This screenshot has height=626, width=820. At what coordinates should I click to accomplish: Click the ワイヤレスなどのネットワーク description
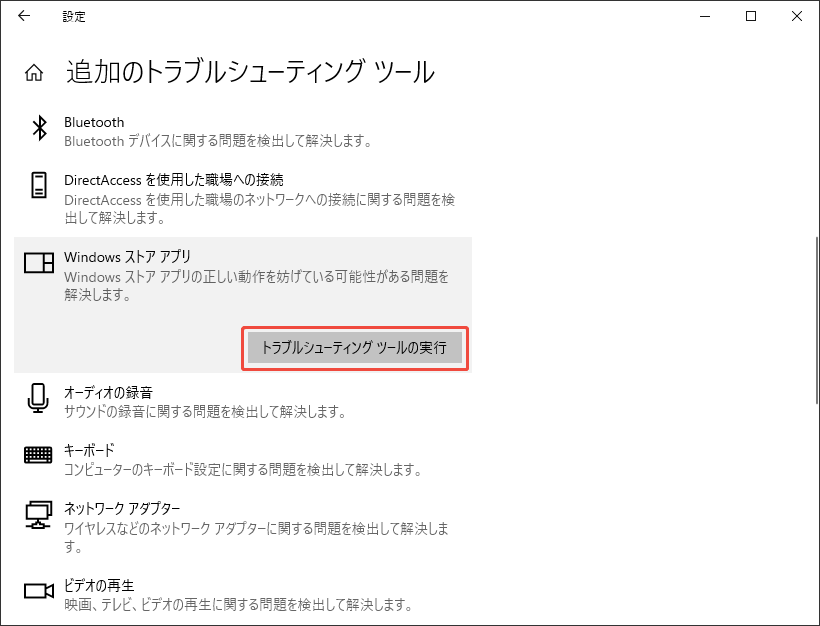[x=256, y=537]
